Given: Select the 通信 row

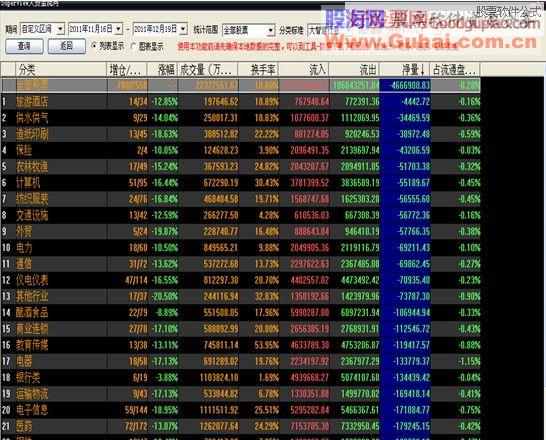Looking at the screenshot, I should 241,264.
